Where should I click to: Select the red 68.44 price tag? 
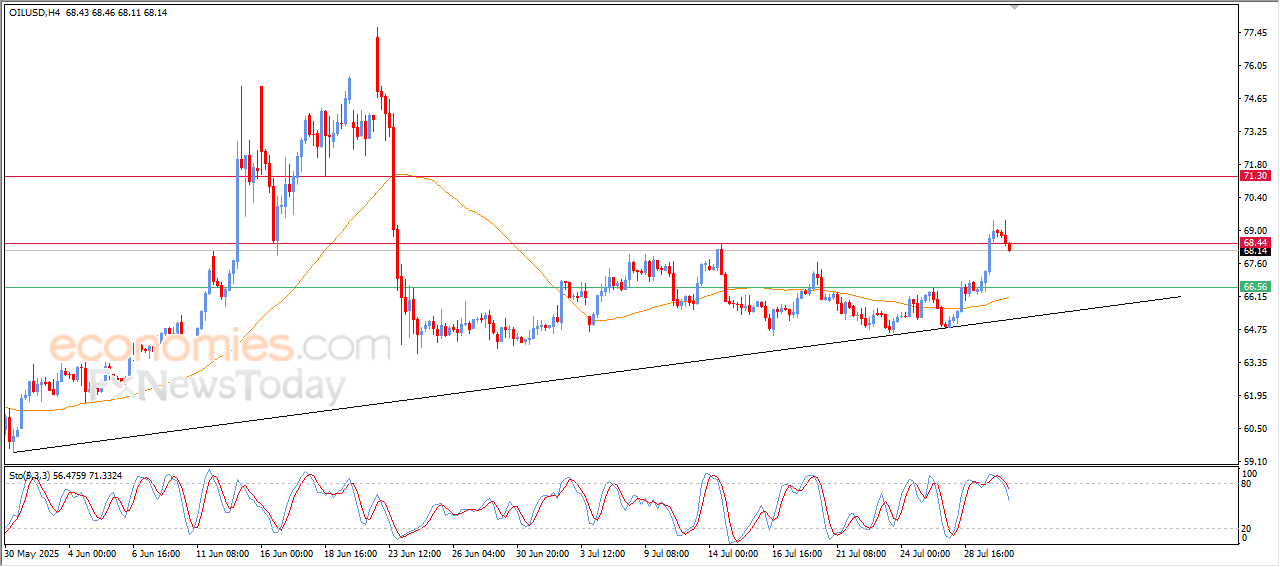tap(1254, 243)
